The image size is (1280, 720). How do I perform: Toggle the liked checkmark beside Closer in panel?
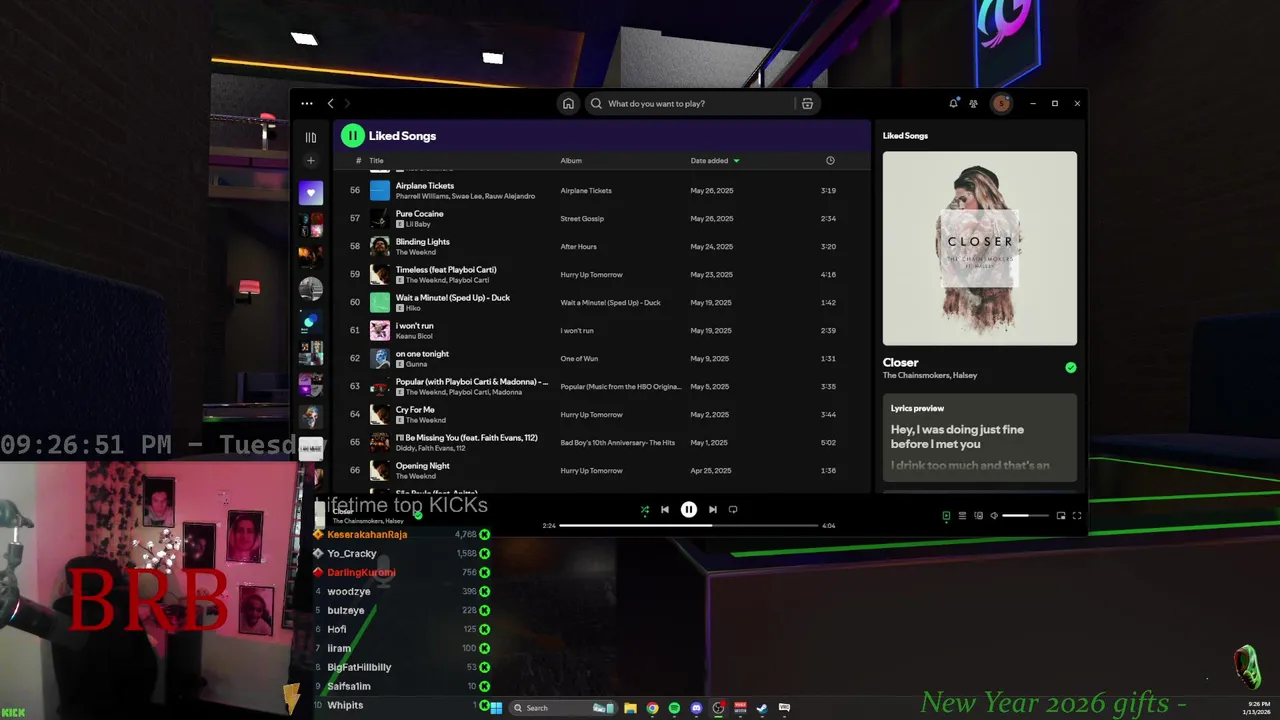pos(1070,367)
